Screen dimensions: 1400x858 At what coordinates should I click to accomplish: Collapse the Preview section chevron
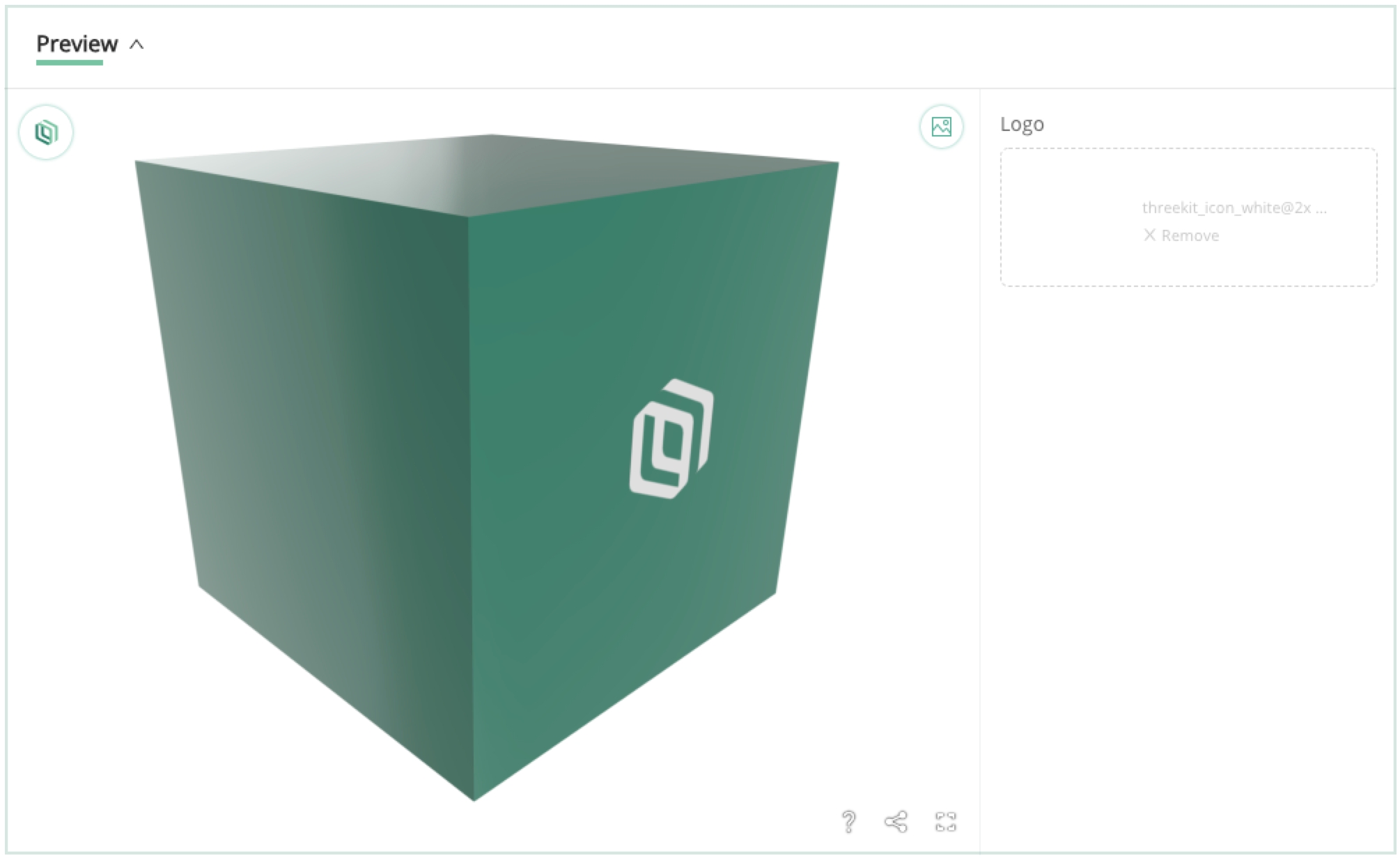click(x=137, y=45)
